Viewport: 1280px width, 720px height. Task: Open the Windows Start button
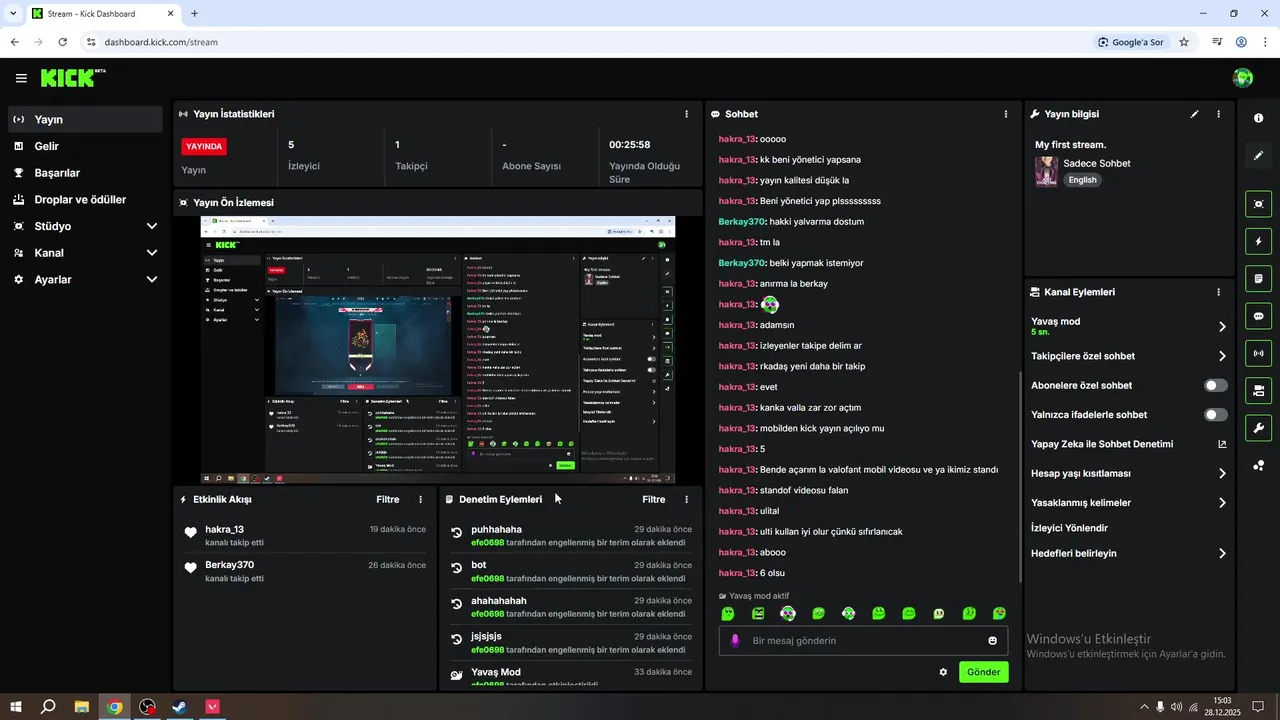click(16, 707)
